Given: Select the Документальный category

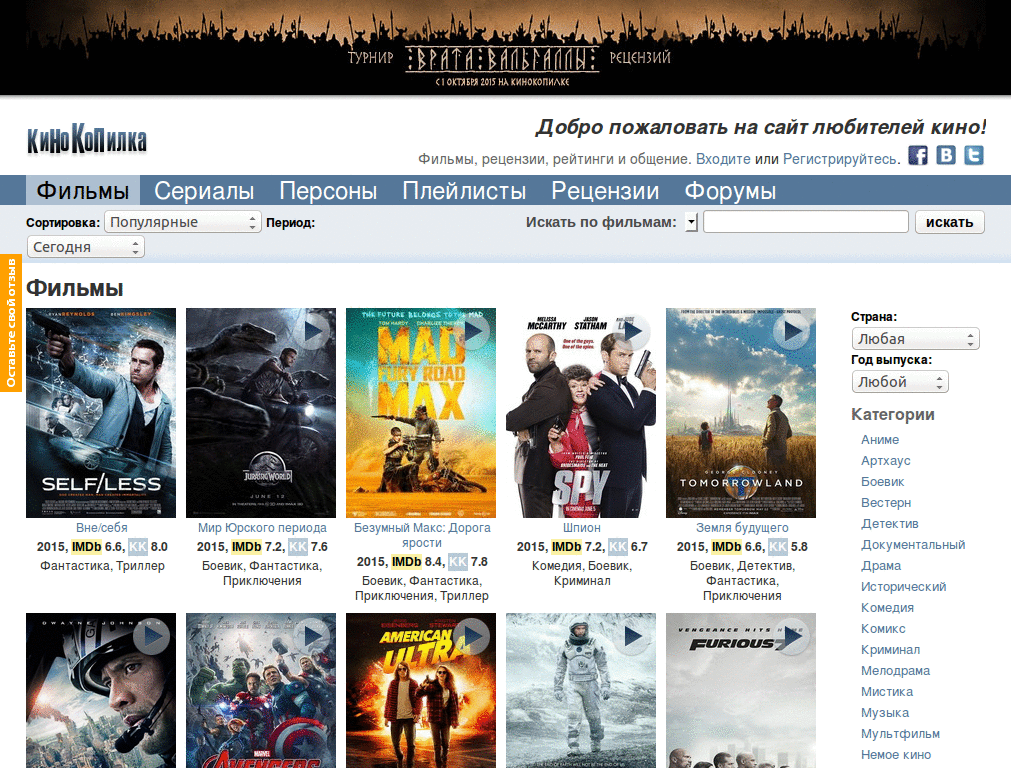Looking at the screenshot, I should click(912, 545).
